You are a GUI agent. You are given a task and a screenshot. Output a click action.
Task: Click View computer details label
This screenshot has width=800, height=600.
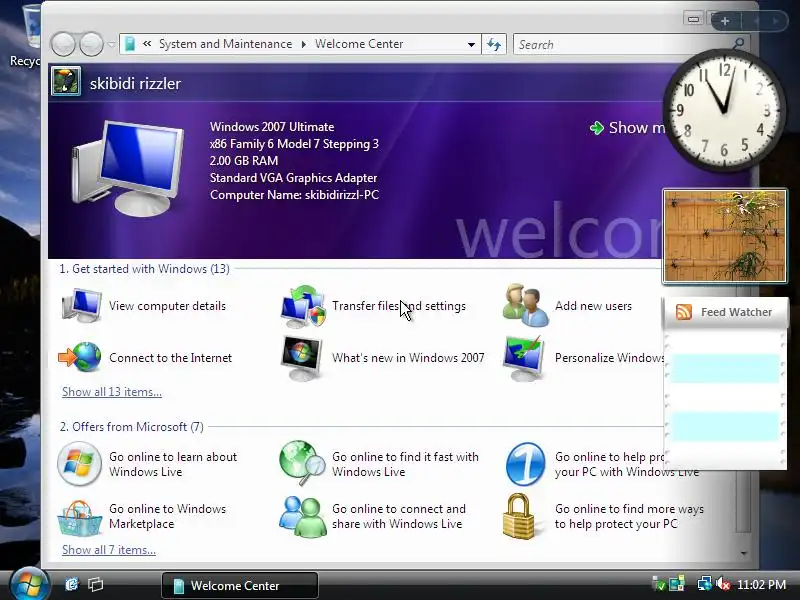pos(167,306)
